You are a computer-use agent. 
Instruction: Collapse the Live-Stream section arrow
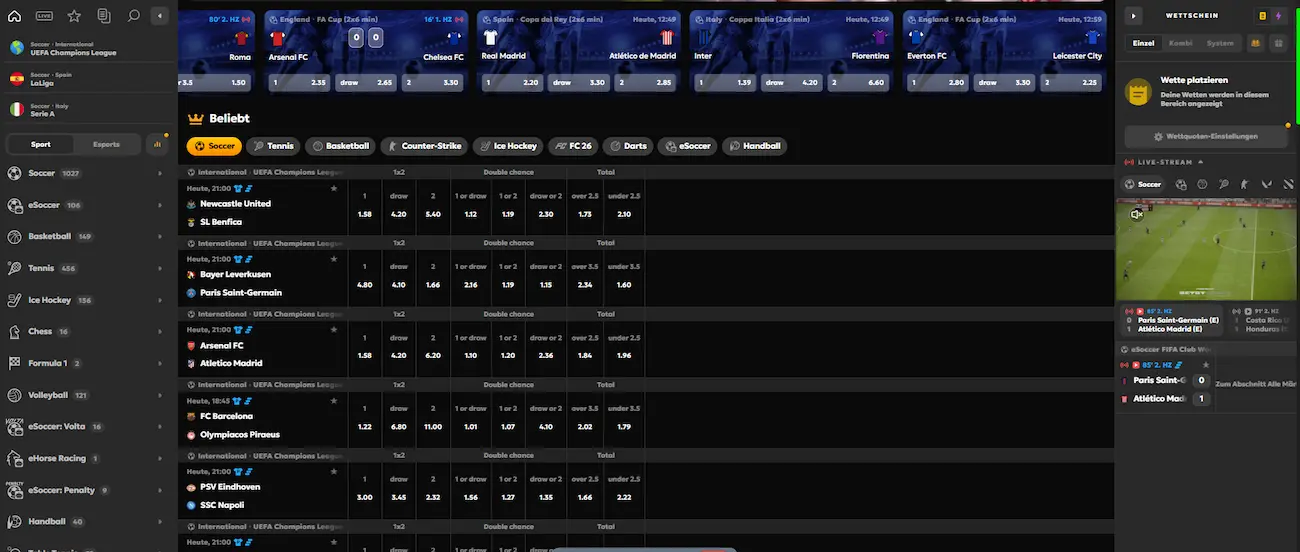1201,162
